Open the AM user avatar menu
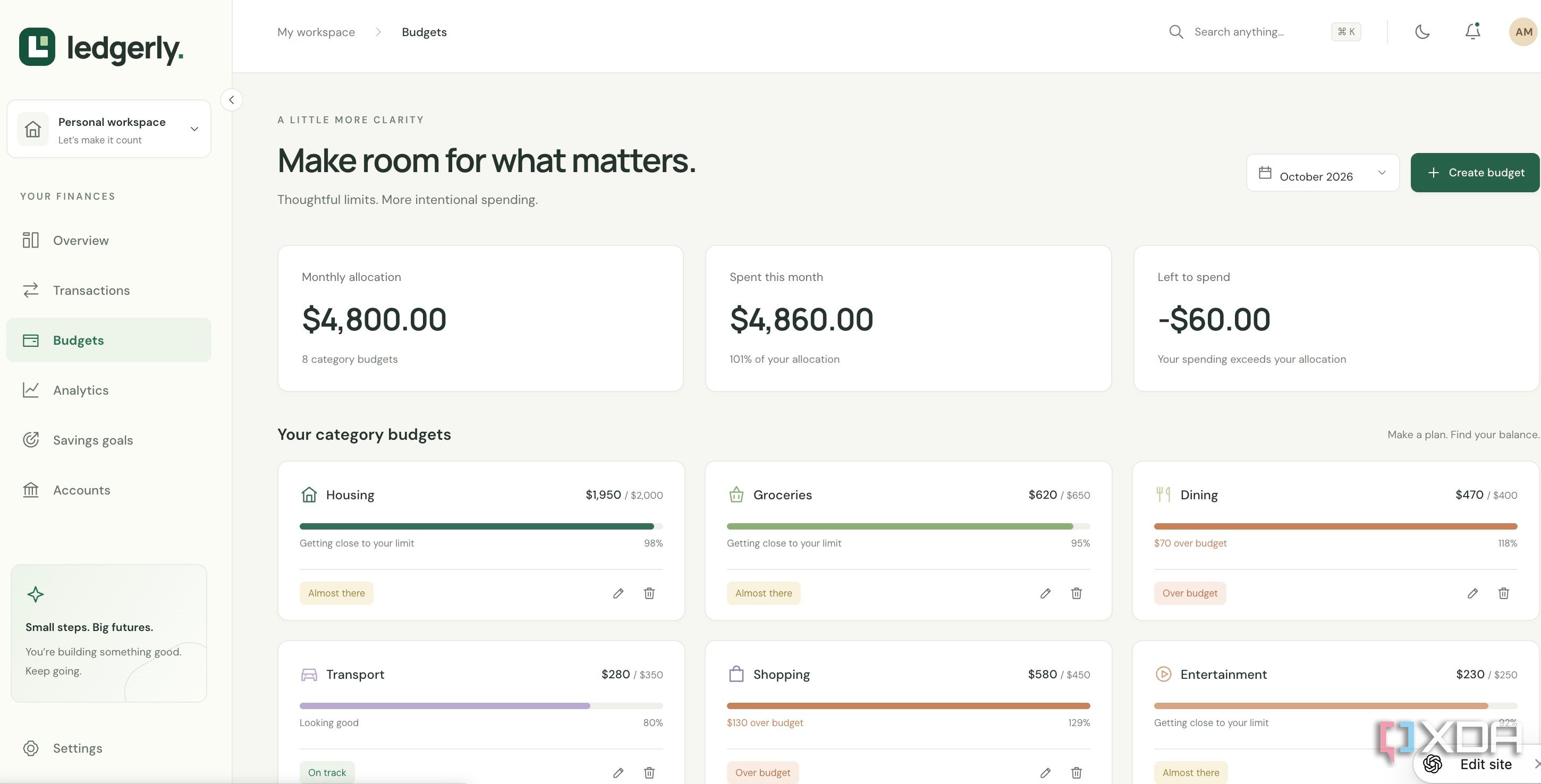Image resolution: width=1541 pixels, height=784 pixels. point(1523,32)
